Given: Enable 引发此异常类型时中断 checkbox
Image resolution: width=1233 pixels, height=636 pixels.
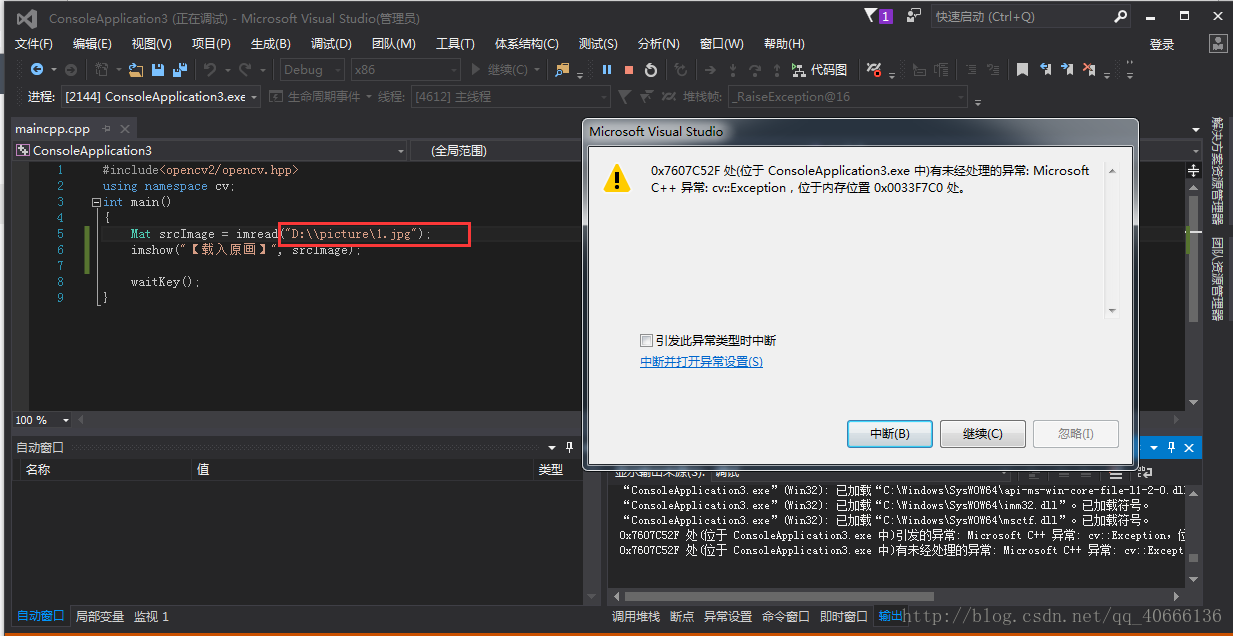Looking at the screenshot, I should pos(646,340).
